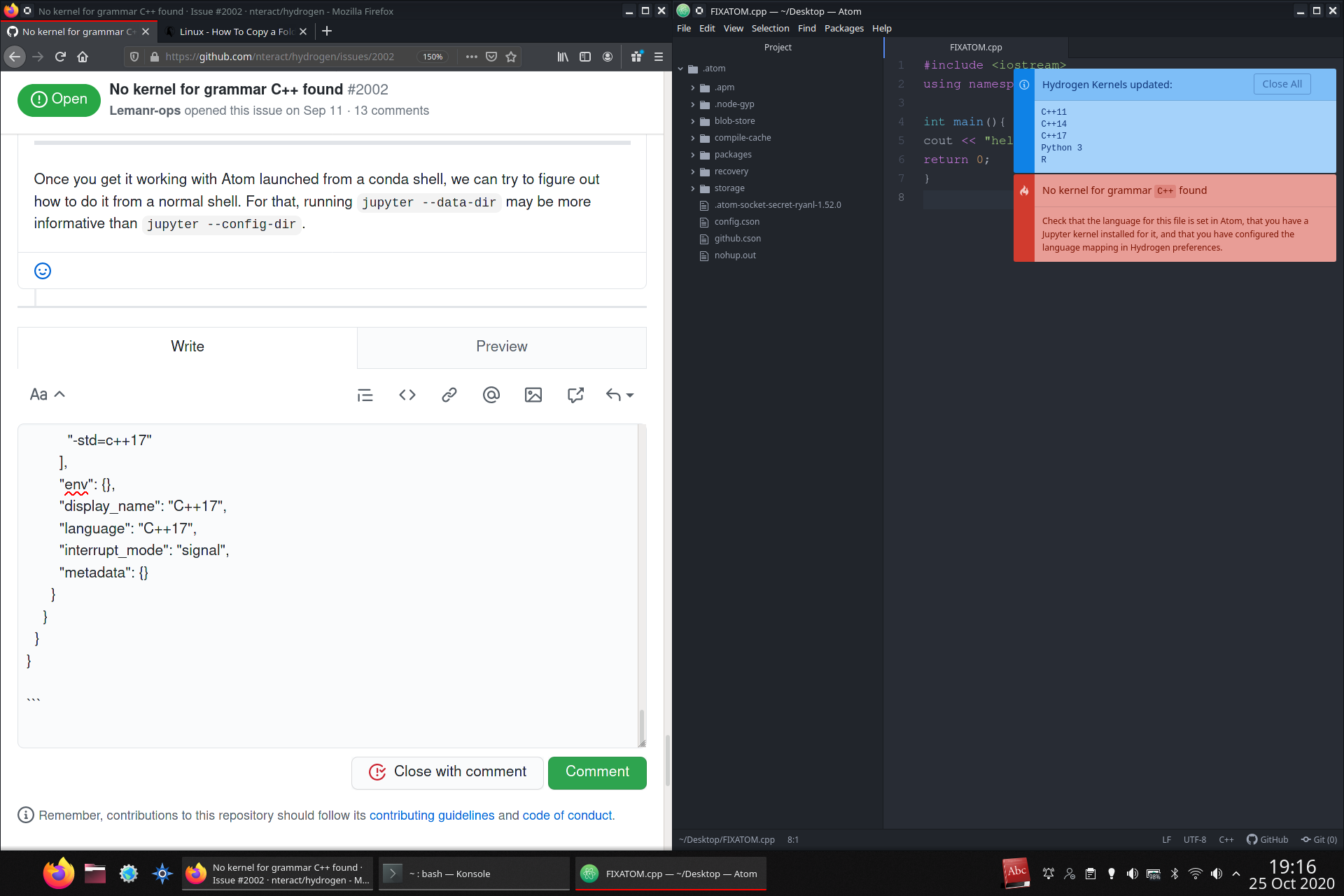Open the text styles Aa dropdown
The width and height of the screenshot is (1344, 896).
[x=46, y=394]
